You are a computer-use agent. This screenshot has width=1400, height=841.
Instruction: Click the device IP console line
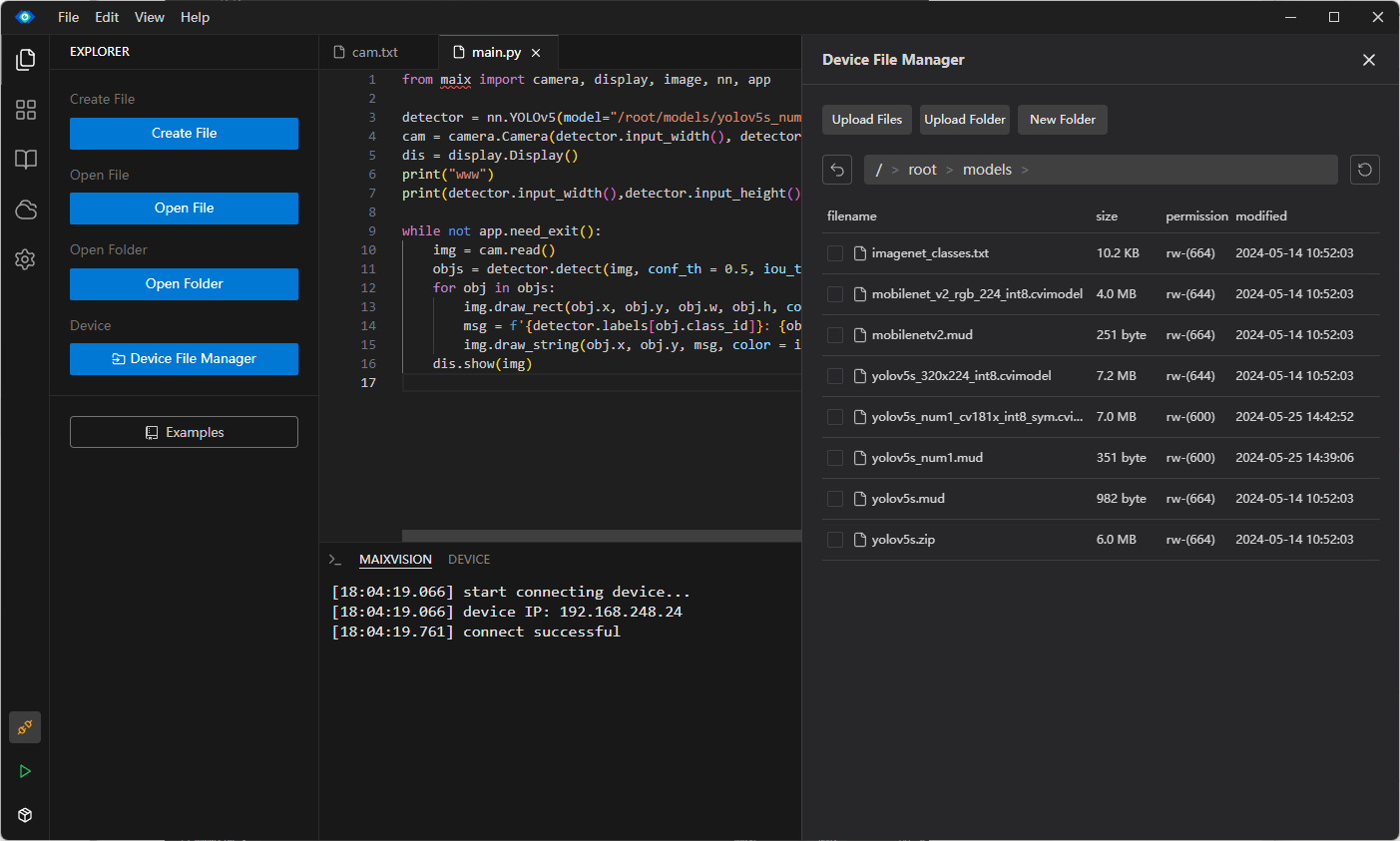click(507, 612)
